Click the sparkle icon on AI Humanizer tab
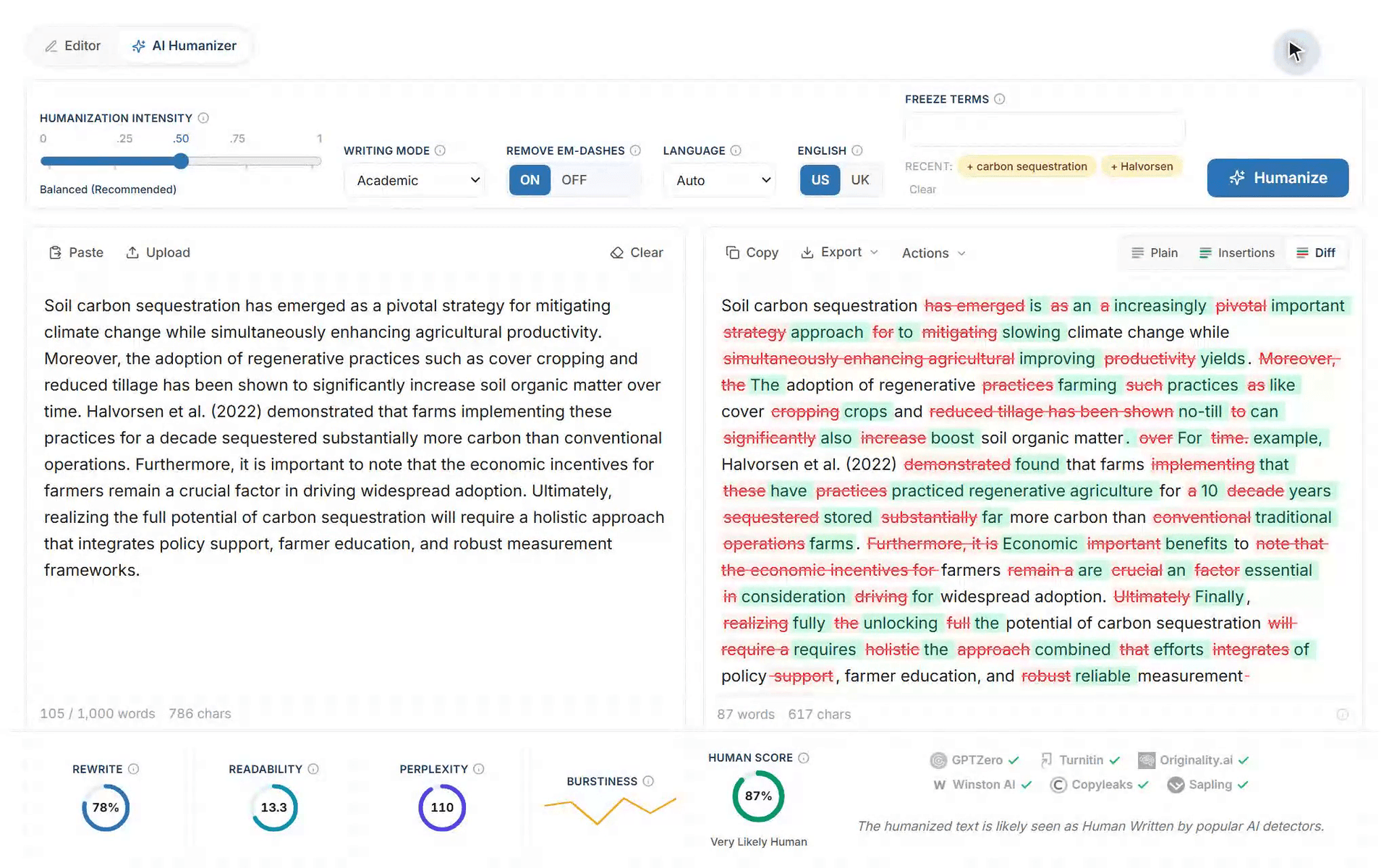Image resolution: width=1389 pixels, height=868 pixels. click(138, 46)
